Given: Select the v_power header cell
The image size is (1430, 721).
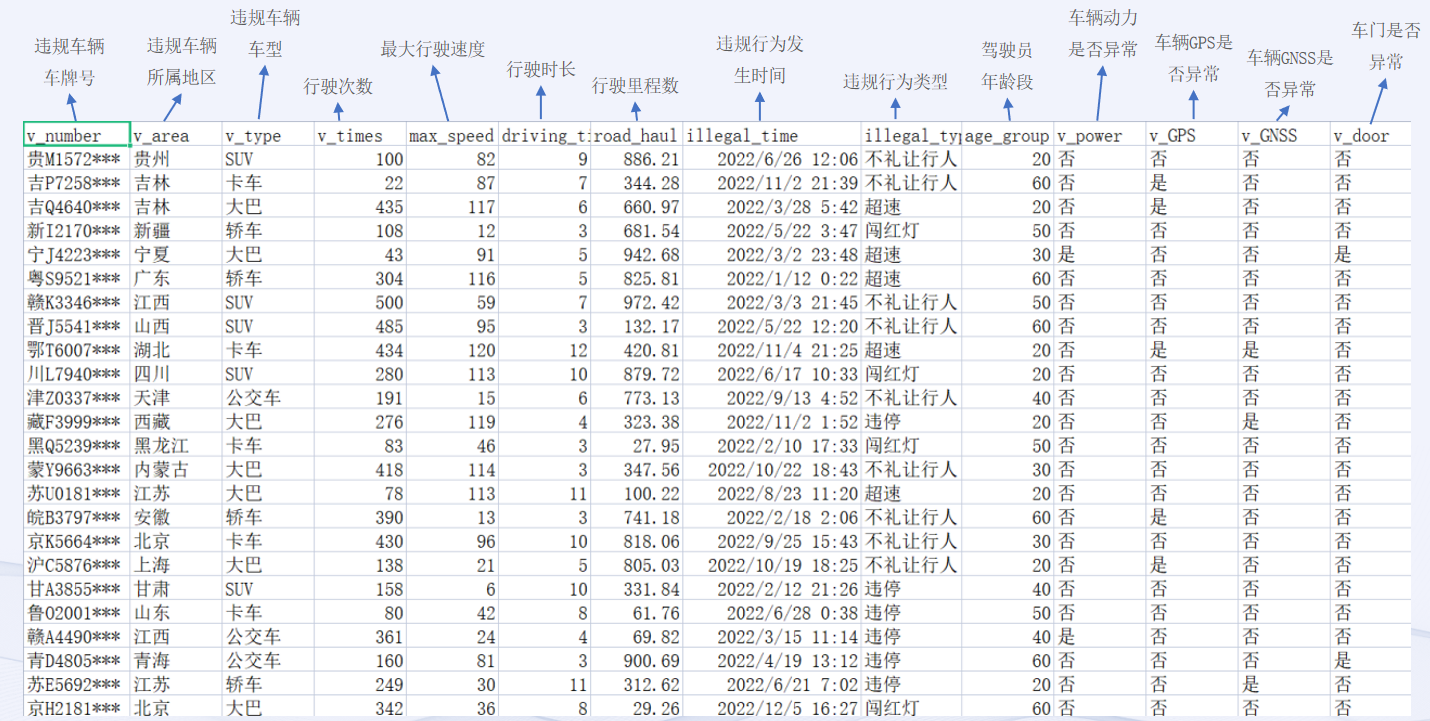Looking at the screenshot, I should tap(1100, 135).
